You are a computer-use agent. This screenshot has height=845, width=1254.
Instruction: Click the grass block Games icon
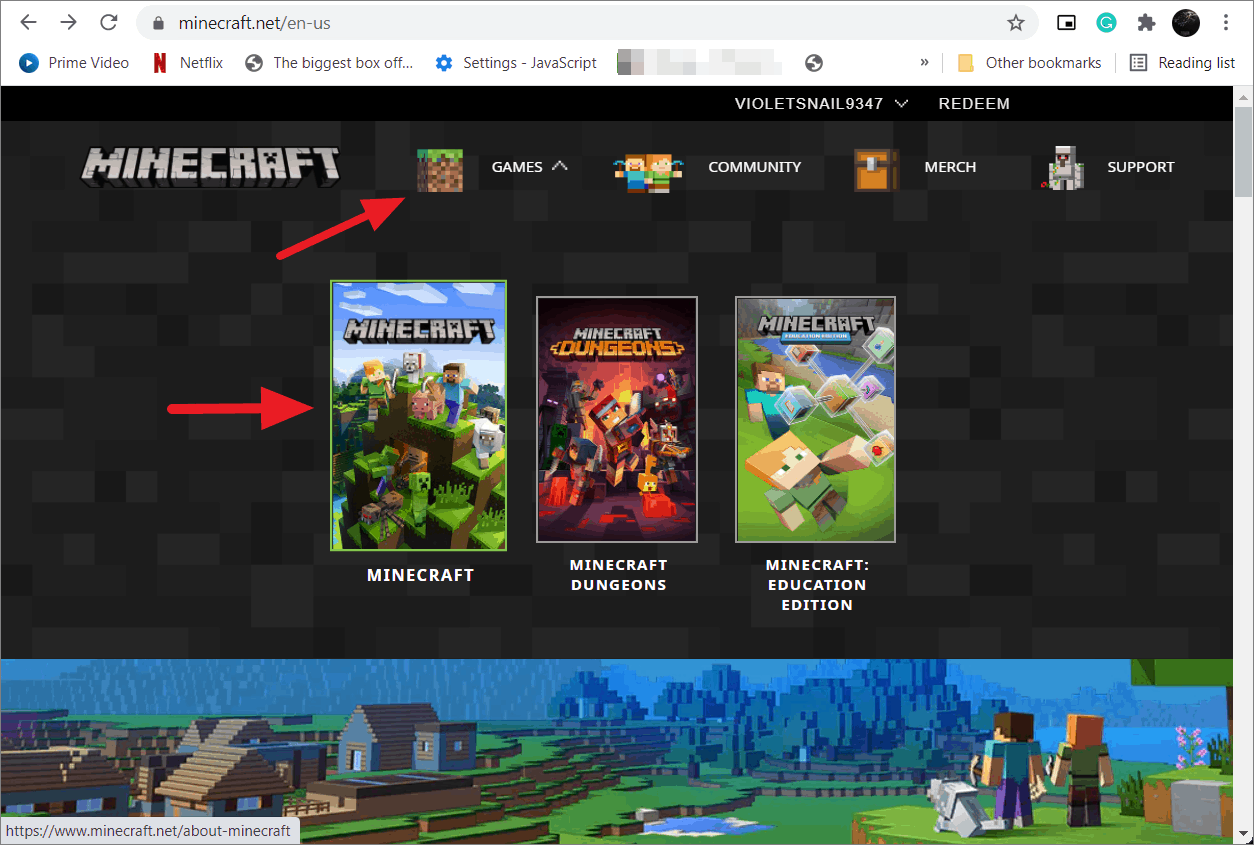[439, 168]
